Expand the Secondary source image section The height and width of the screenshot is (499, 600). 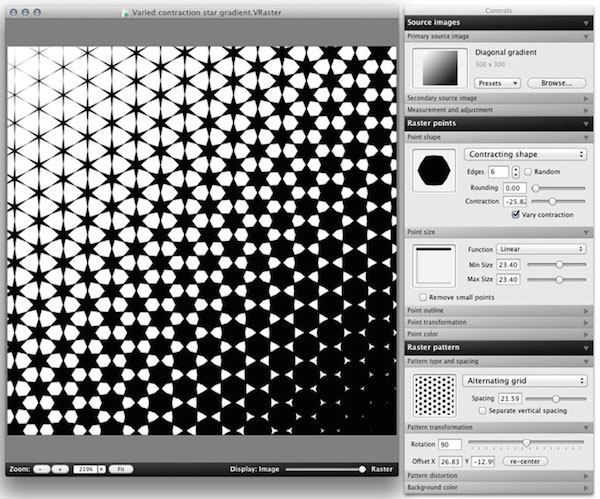click(x=500, y=98)
